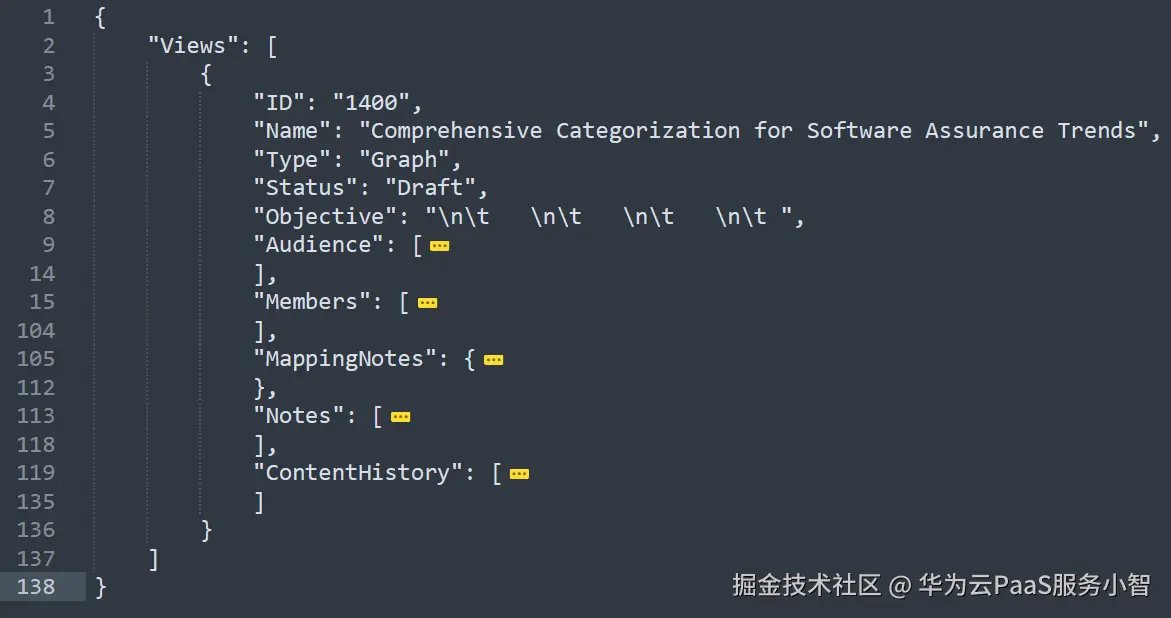Viewport: 1171px width, 618px height.
Task: Click line number 119 in the gutter
Action: 36,473
